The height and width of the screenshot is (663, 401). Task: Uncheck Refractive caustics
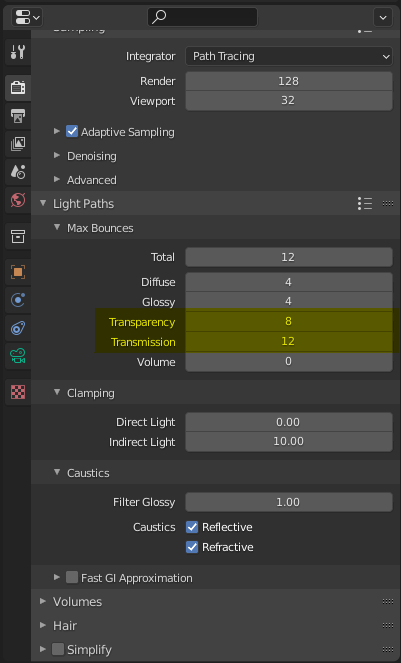(192, 547)
